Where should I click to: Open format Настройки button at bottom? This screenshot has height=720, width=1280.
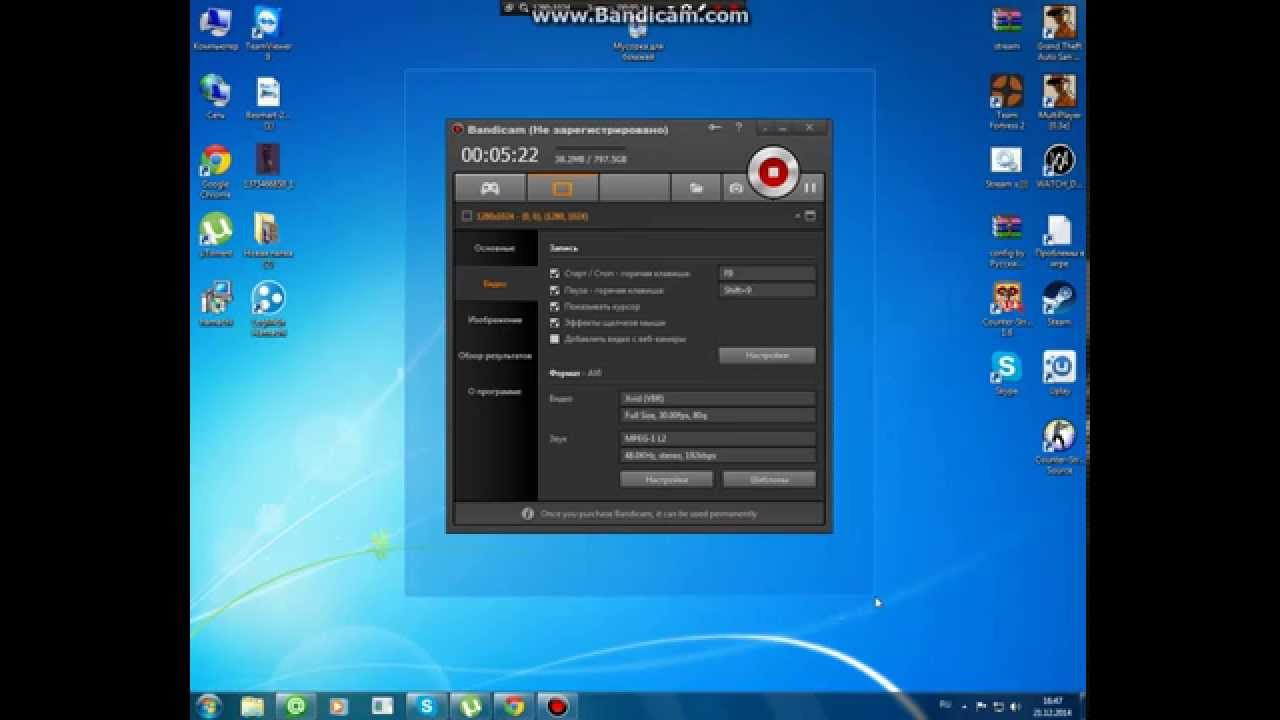pos(666,479)
